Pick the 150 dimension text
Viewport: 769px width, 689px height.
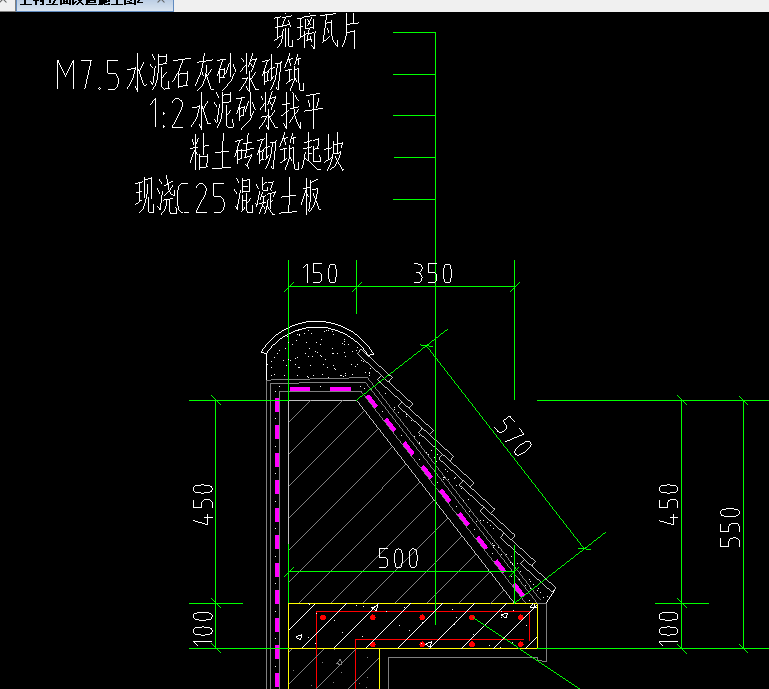[x=320, y=274]
